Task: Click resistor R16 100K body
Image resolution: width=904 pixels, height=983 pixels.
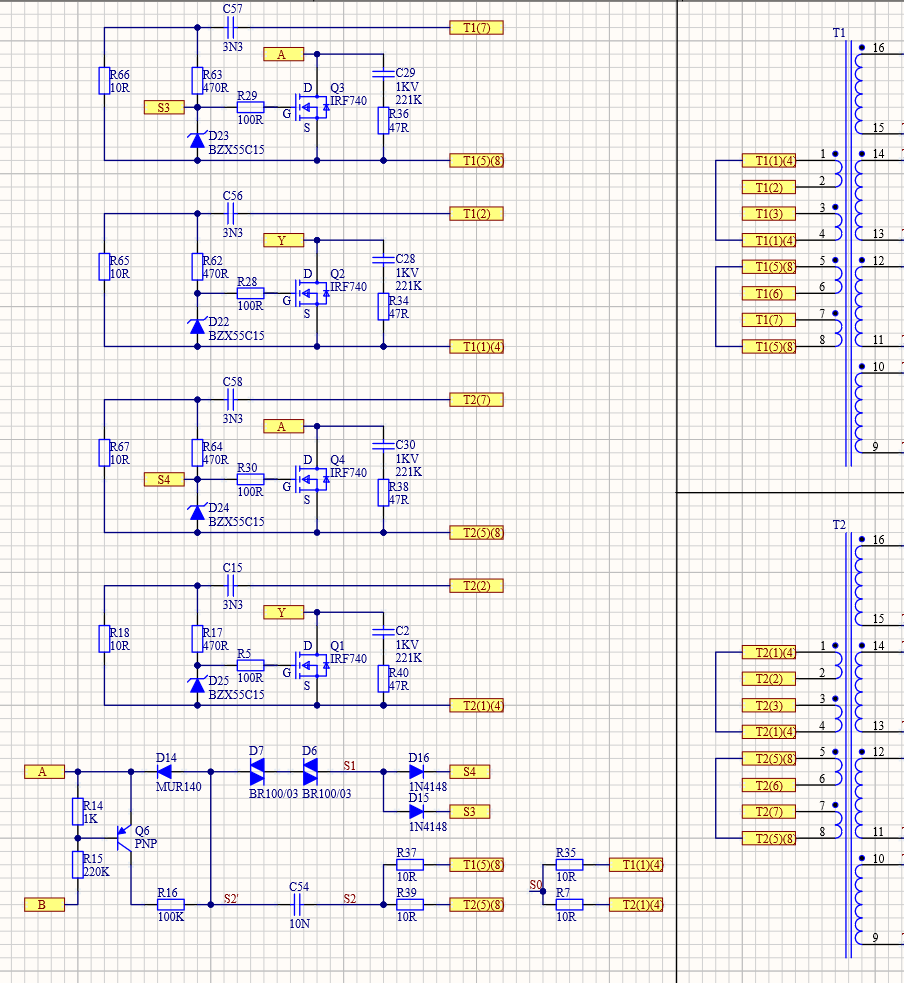Action: [171, 905]
